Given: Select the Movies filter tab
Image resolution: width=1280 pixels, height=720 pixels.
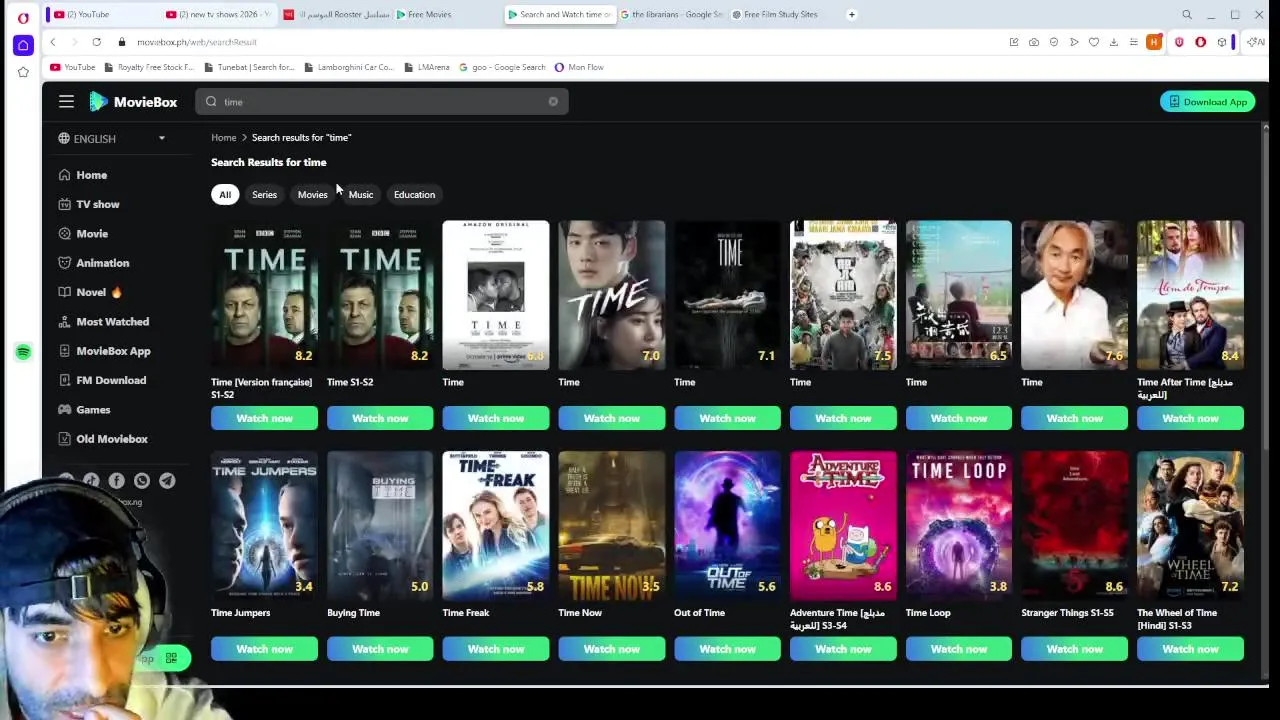Looking at the screenshot, I should coord(312,195).
